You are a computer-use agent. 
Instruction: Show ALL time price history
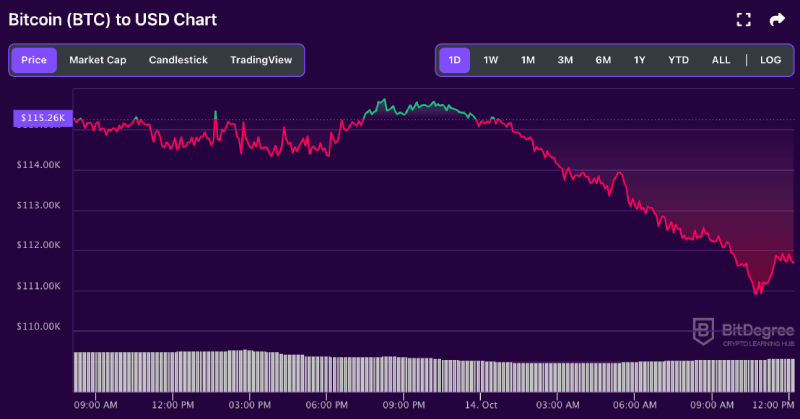721,60
